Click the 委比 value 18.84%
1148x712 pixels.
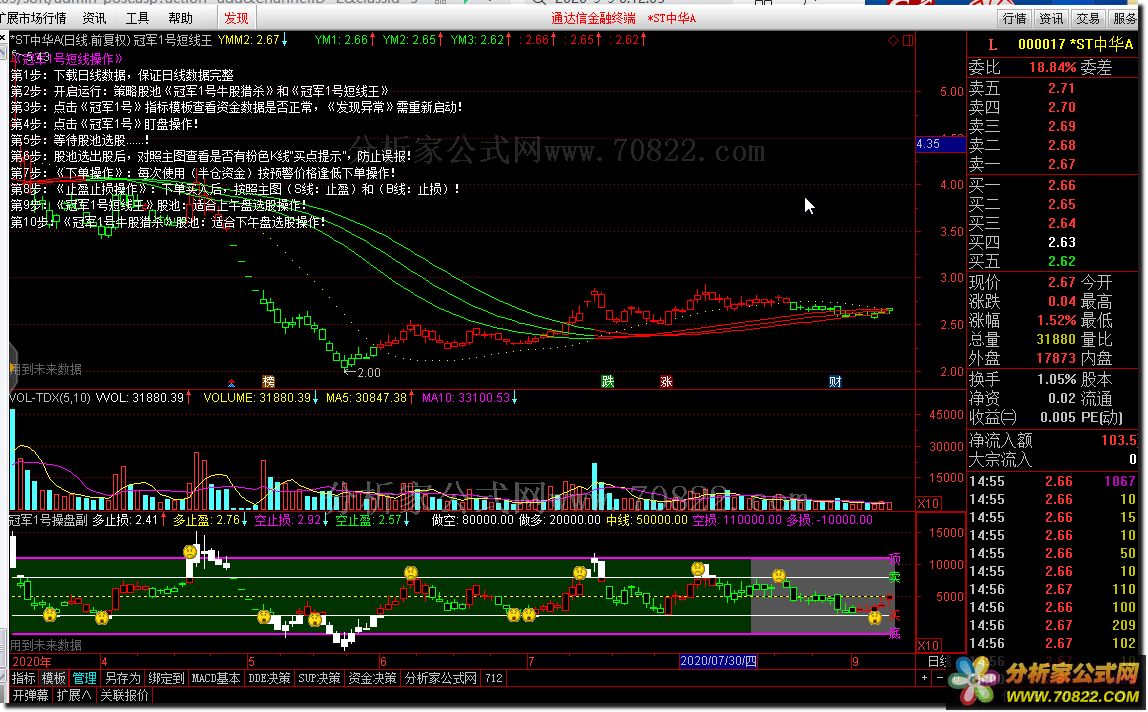(1052, 67)
